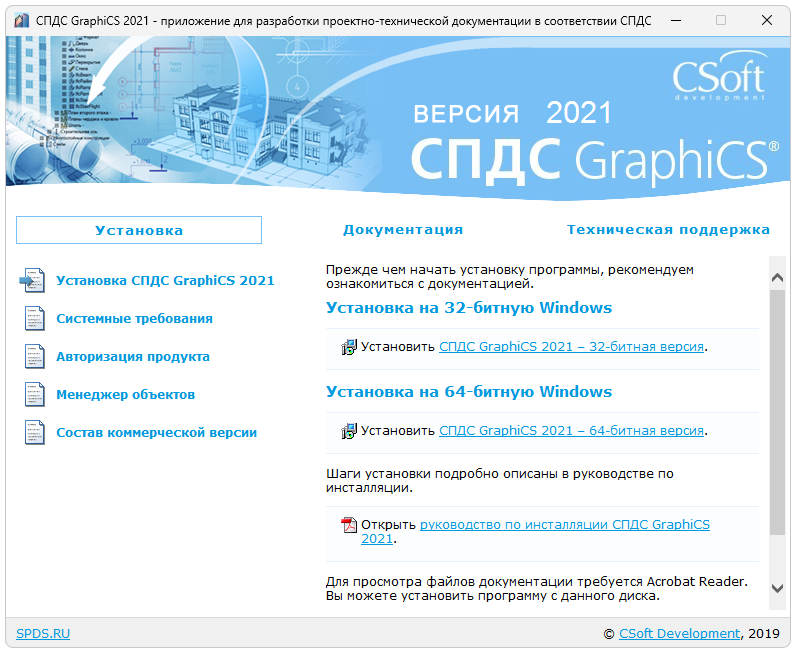Install СПДС GraphiCS 2021 – 64-битная версия
The width and height of the screenshot is (794, 652).
571,431
